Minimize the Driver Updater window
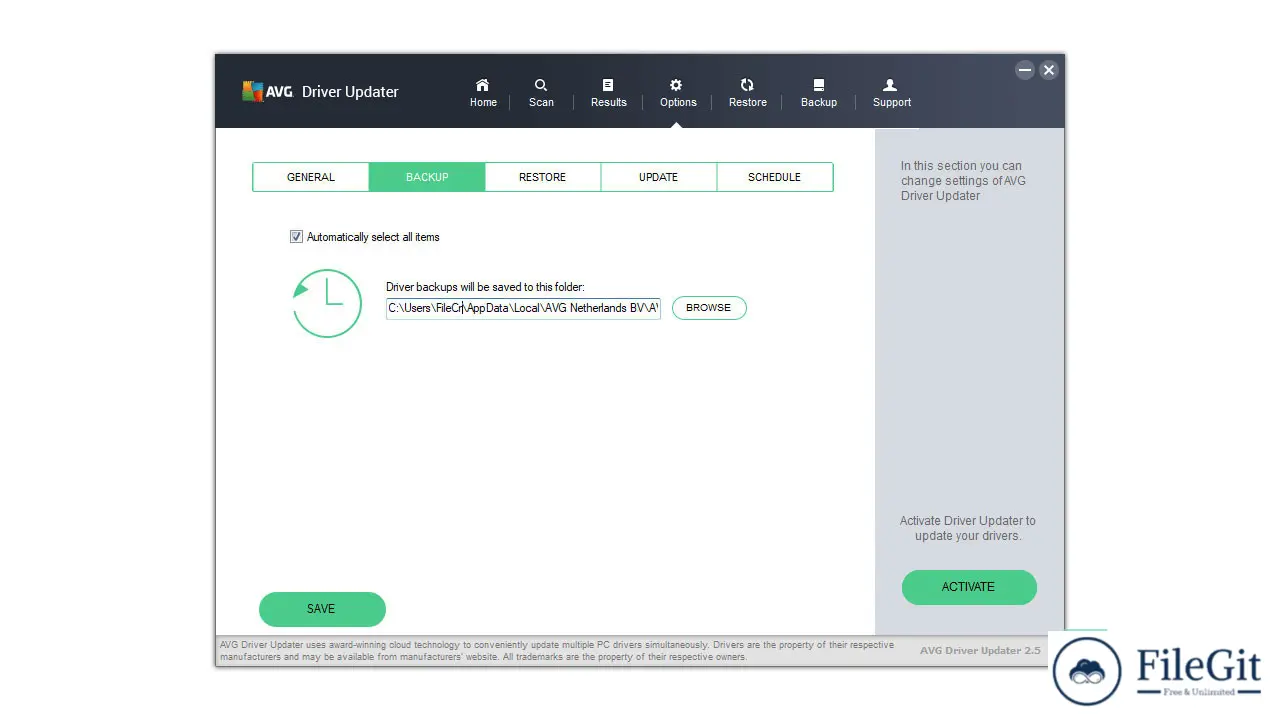 click(1025, 70)
